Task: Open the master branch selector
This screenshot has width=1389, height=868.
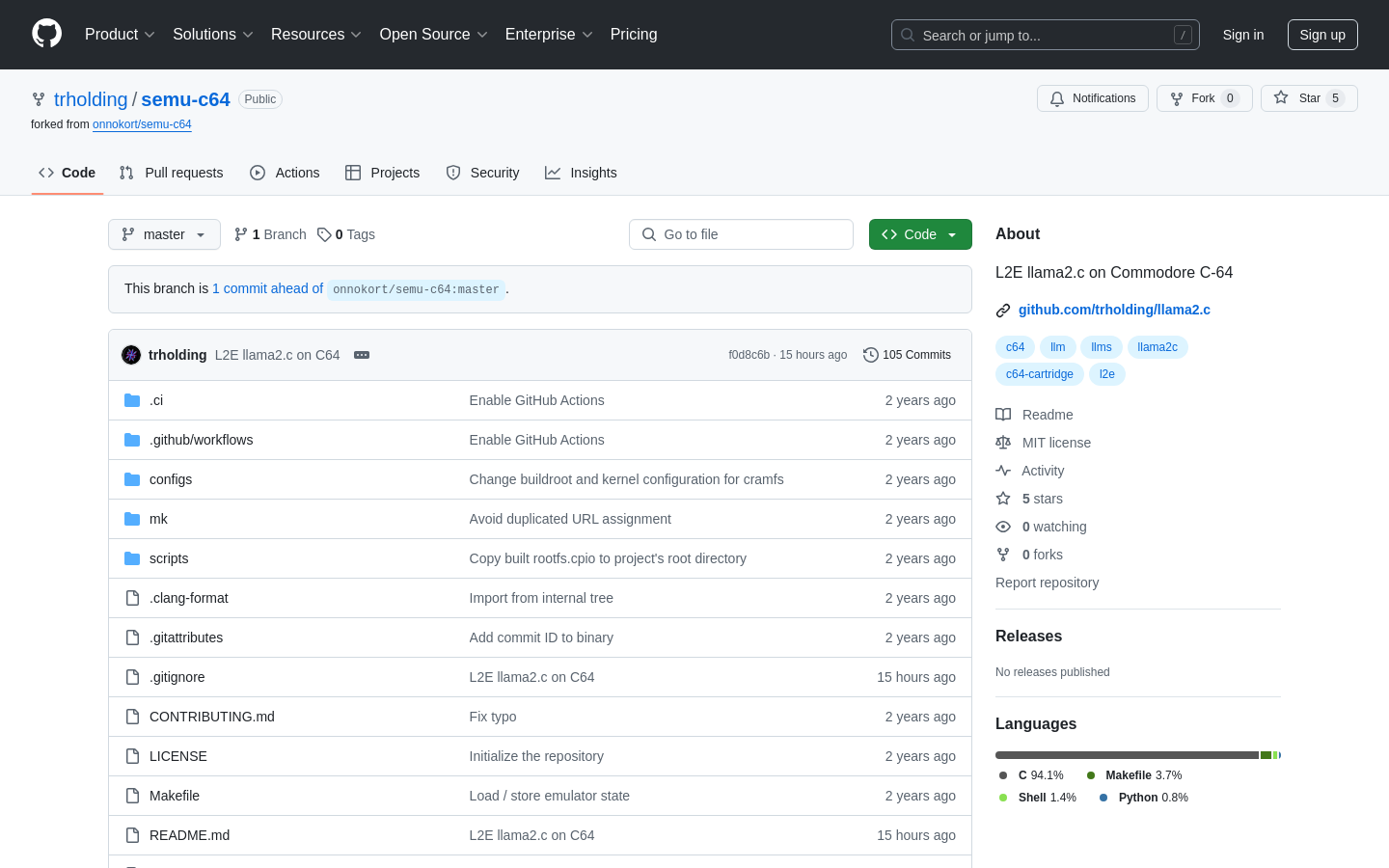Action: [164, 234]
